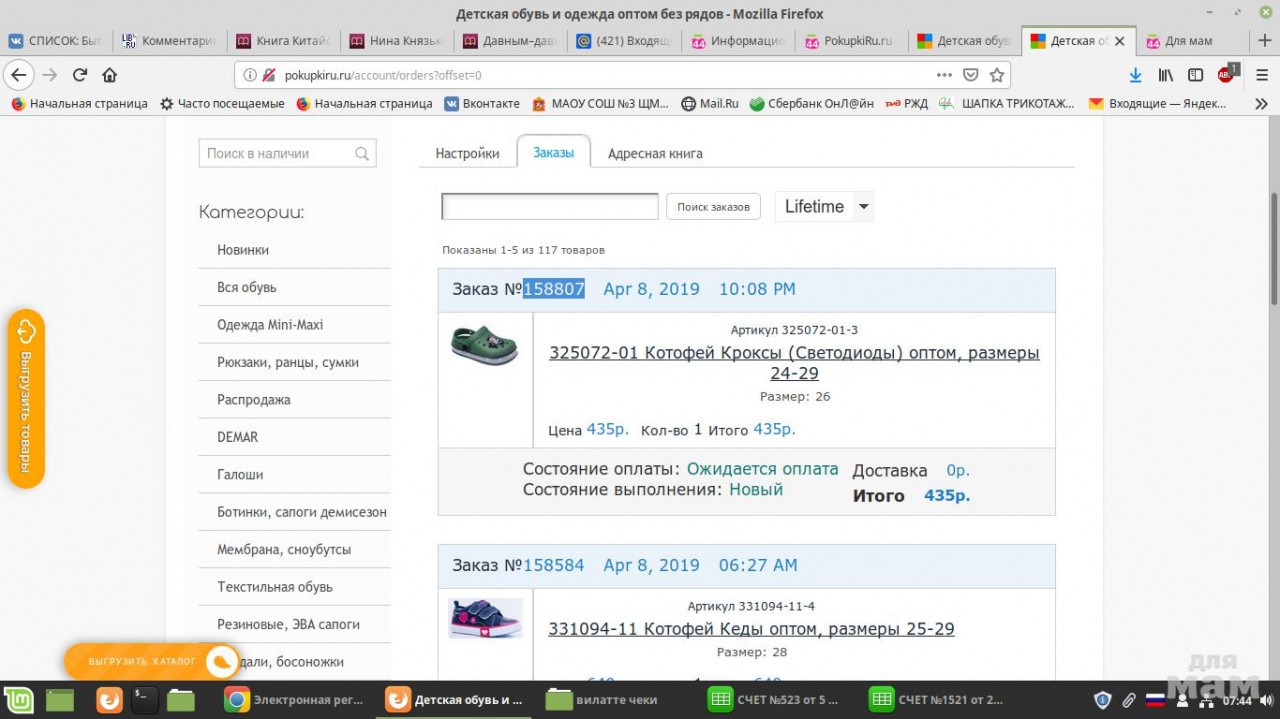Select the Распродажа category
Viewport: 1280px width, 719px height.
(254, 400)
